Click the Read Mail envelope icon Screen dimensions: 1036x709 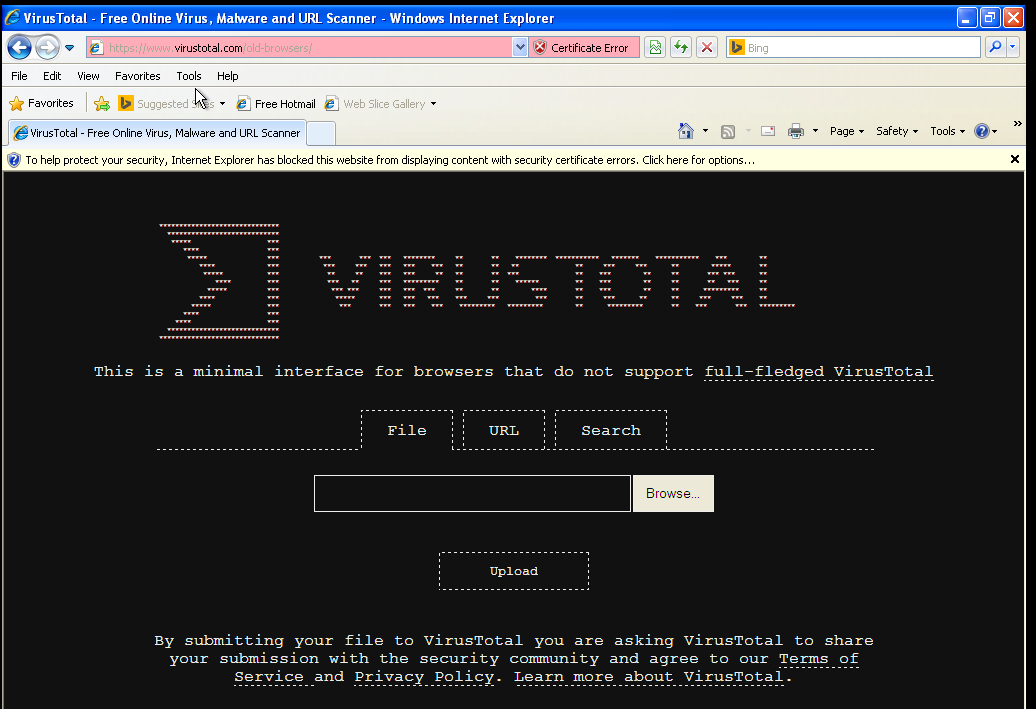768,131
